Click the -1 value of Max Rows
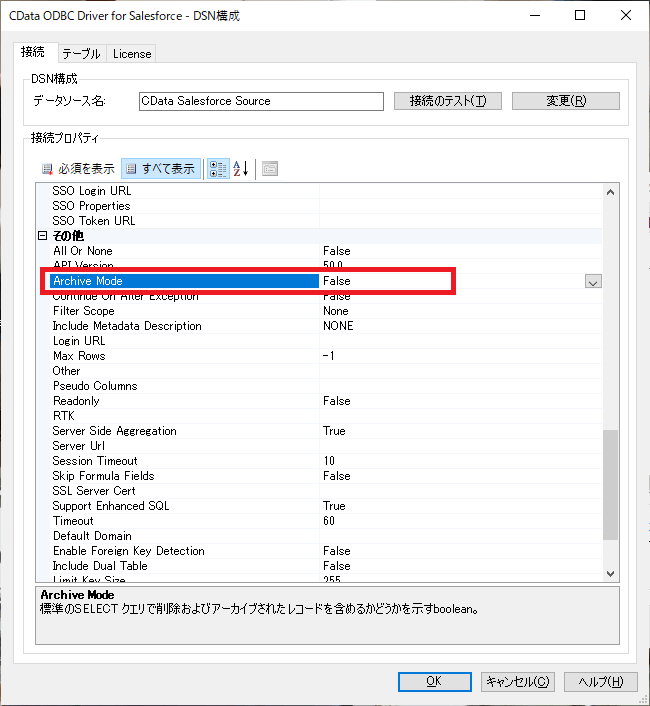 pyautogui.click(x=329, y=356)
